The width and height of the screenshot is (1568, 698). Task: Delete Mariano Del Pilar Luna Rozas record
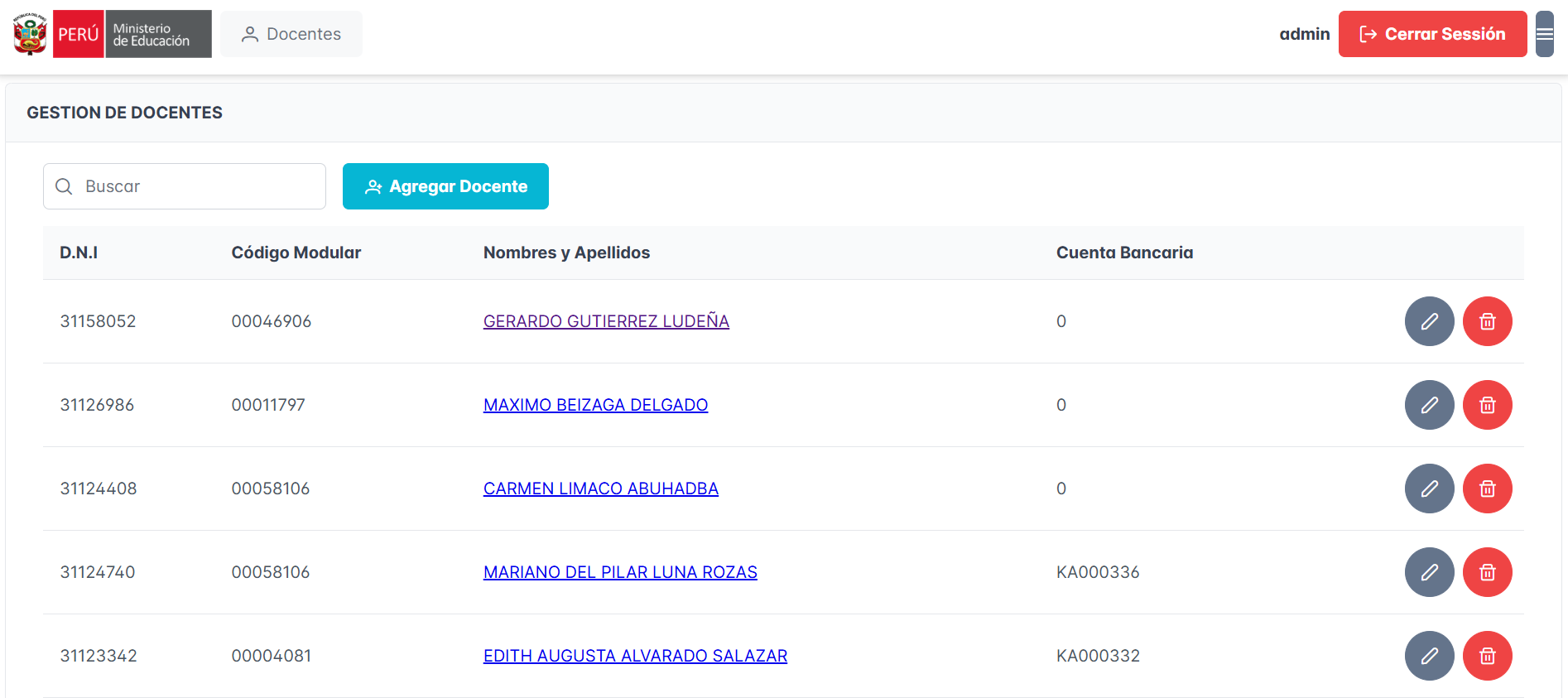click(x=1487, y=572)
